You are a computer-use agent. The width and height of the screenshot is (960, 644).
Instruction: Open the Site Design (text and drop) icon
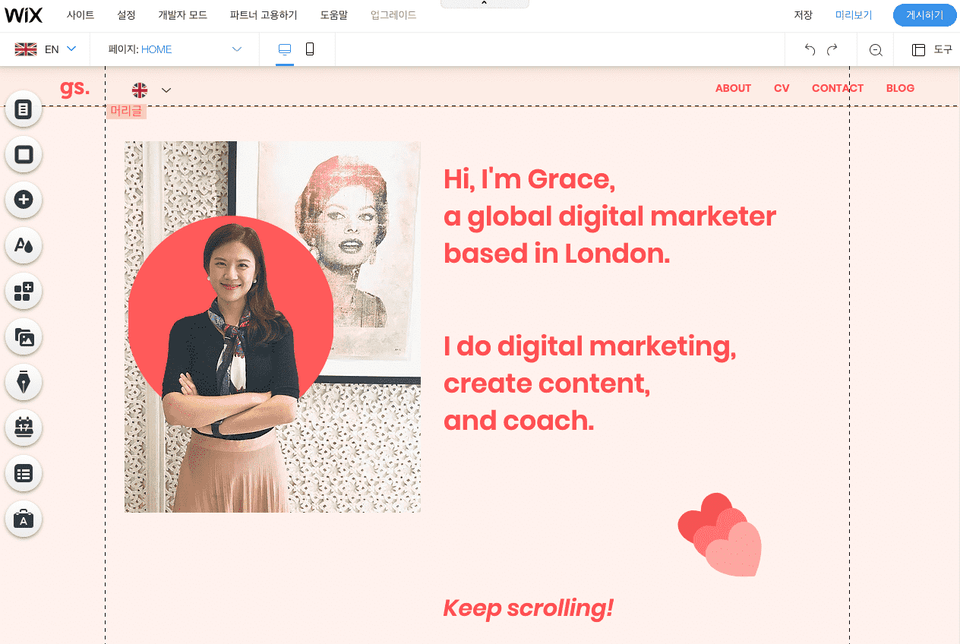tap(23, 245)
